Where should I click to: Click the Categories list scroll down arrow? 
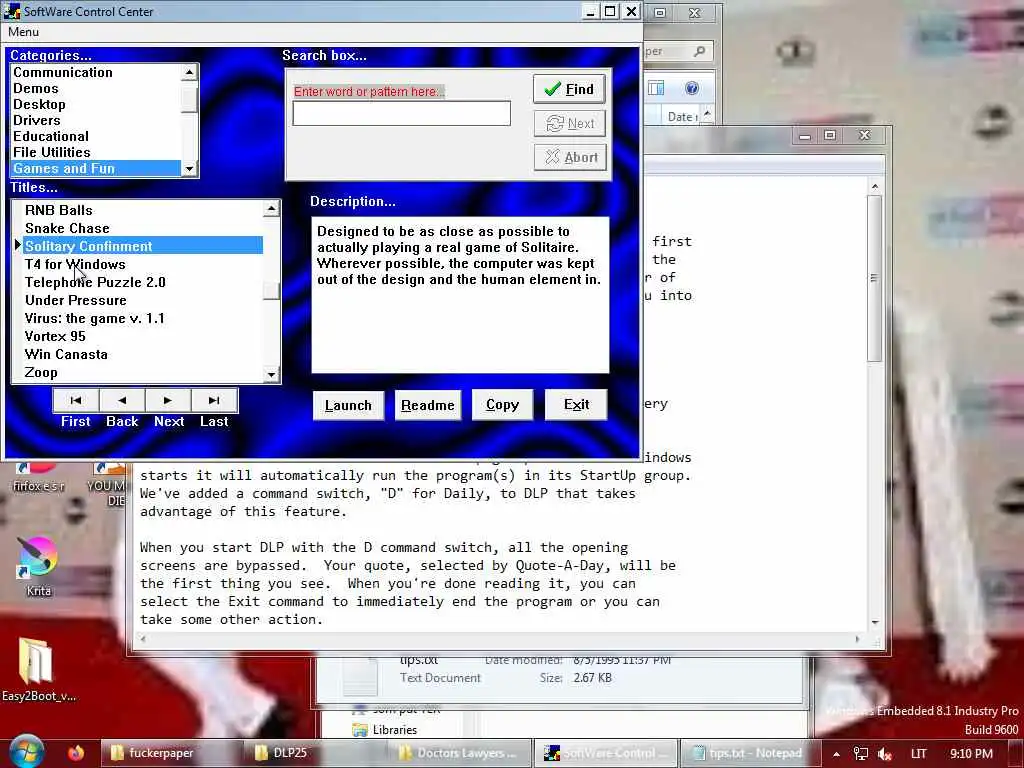(189, 169)
